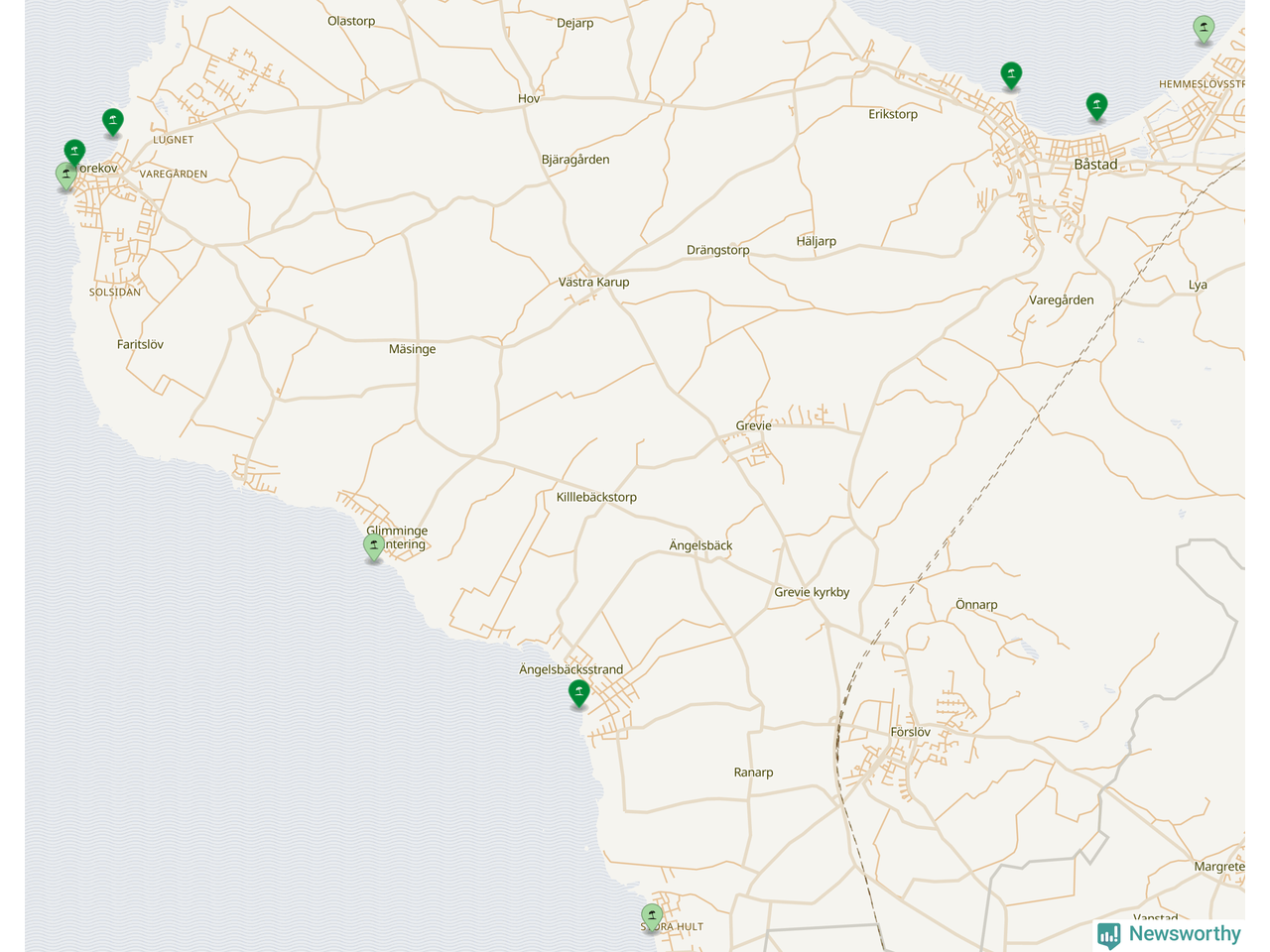Image resolution: width=1270 pixels, height=952 pixels.
Task: Open the beach marker directly above Båstad label
Action: click(x=1096, y=106)
